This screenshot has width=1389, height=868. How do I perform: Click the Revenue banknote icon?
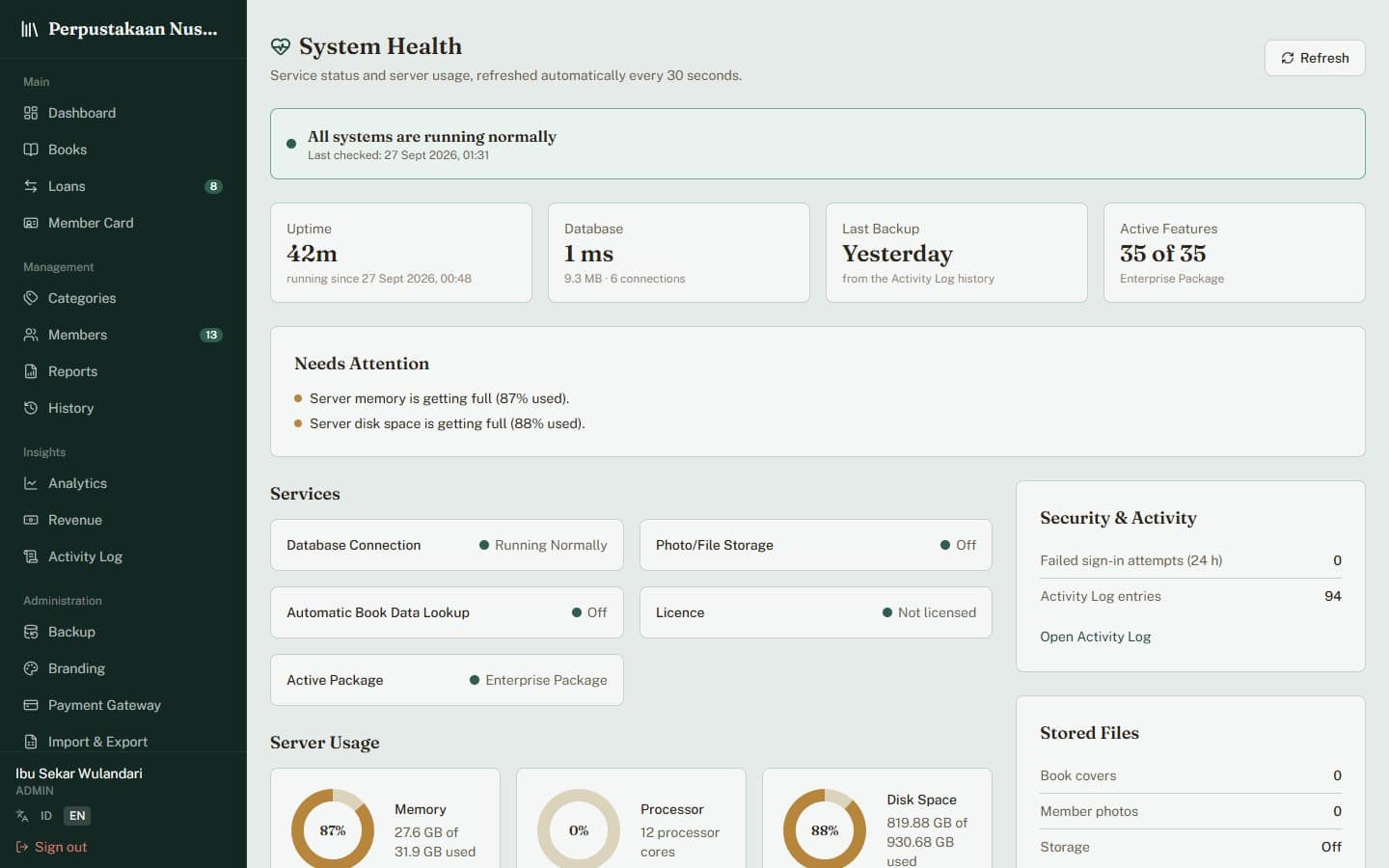31,520
